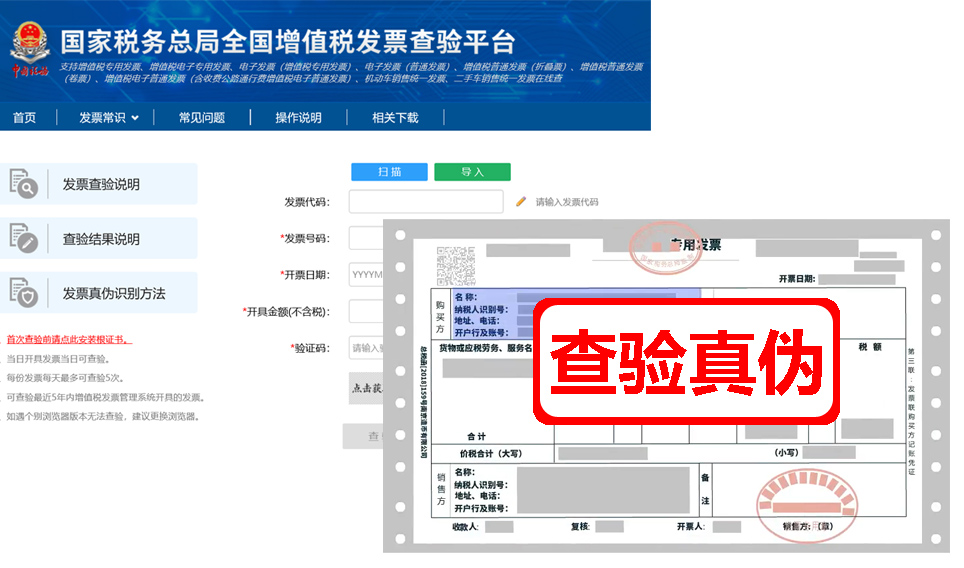Screen dimensions: 964x568
Task: Open 相关下载 in the navigation bar
Action: [x=395, y=117]
